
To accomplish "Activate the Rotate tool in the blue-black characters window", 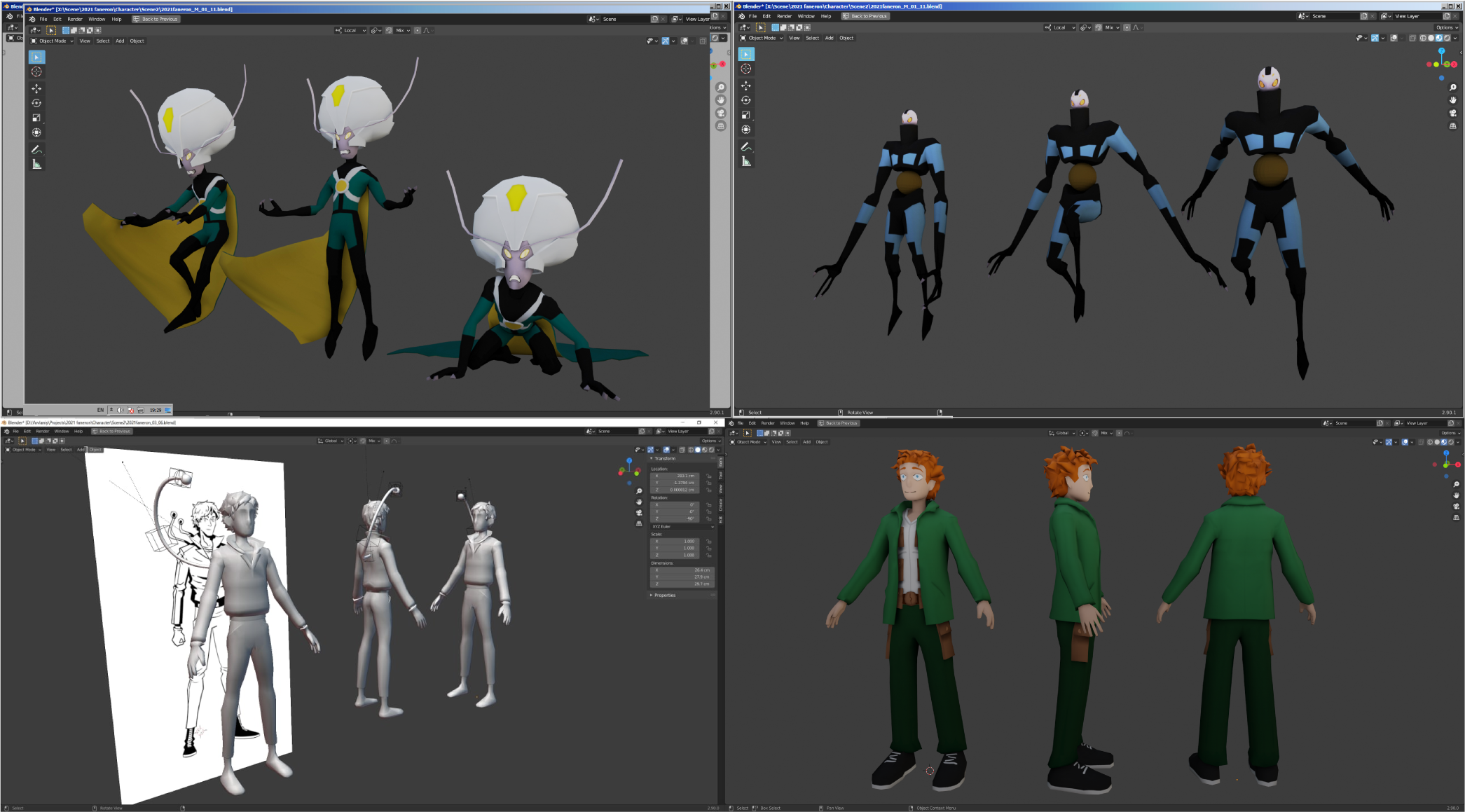I will (746, 100).
